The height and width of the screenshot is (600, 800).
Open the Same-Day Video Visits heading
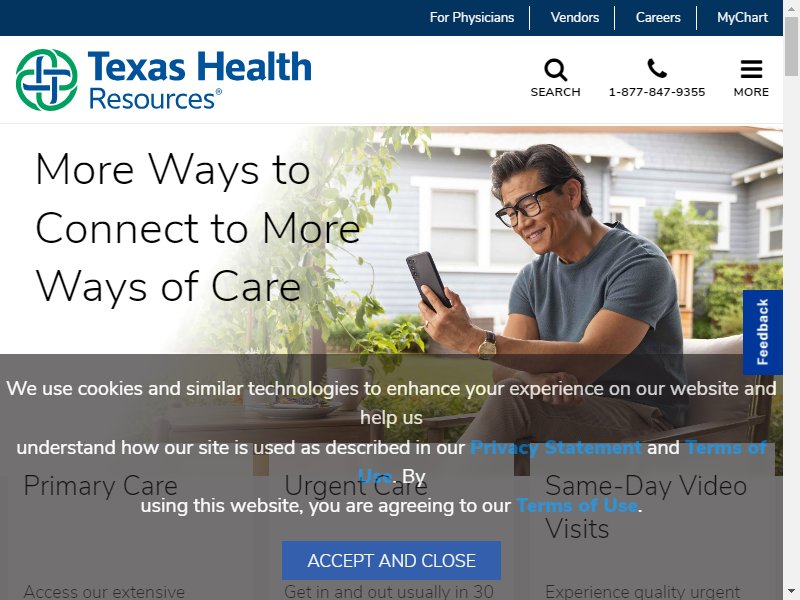coord(646,507)
